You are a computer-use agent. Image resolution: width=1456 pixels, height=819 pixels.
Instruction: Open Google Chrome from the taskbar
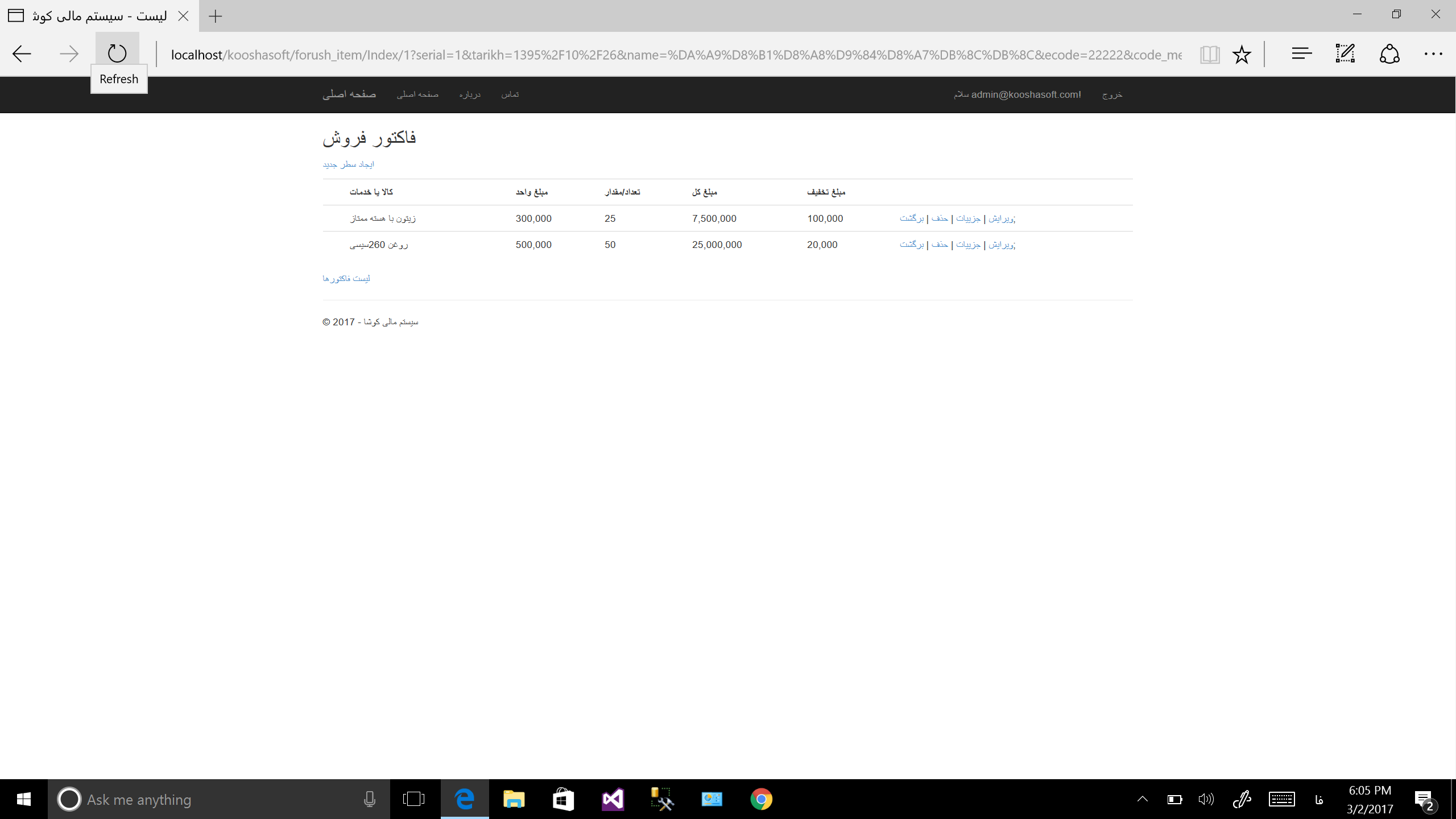(x=761, y=799)
